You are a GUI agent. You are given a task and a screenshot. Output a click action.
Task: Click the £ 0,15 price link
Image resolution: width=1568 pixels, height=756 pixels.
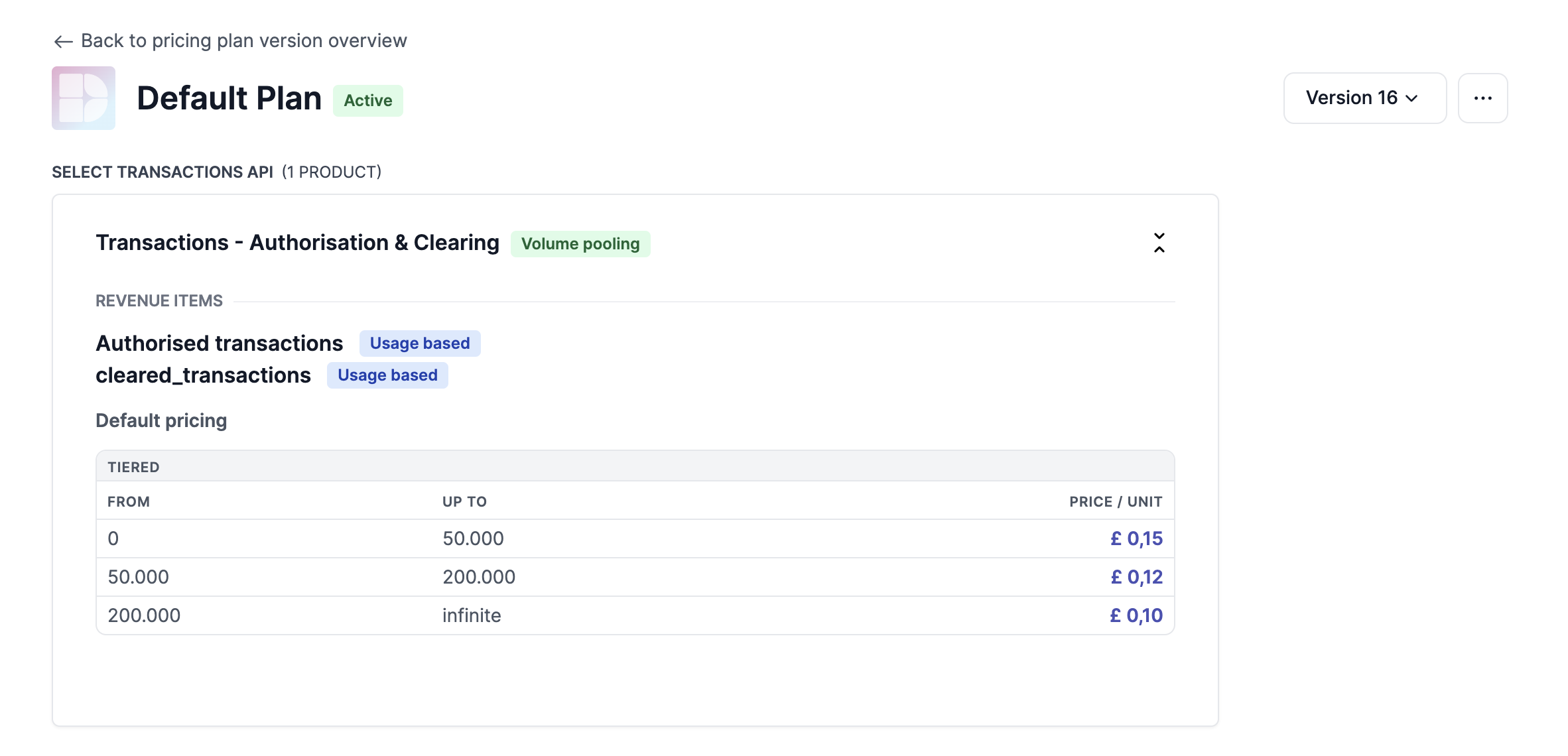[x=1136, y=538]
